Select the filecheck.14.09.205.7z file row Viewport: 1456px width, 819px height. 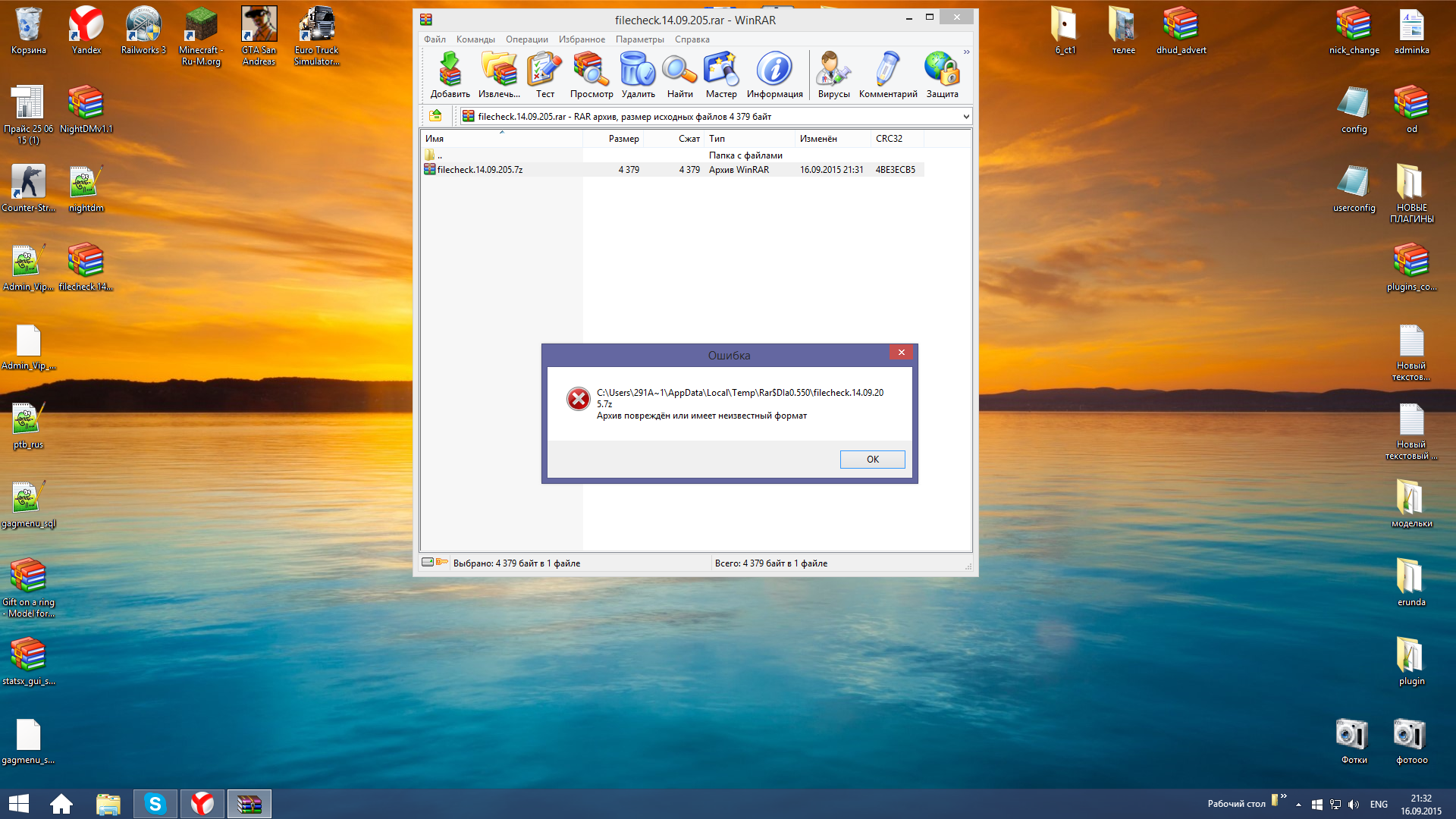[673, 170]
